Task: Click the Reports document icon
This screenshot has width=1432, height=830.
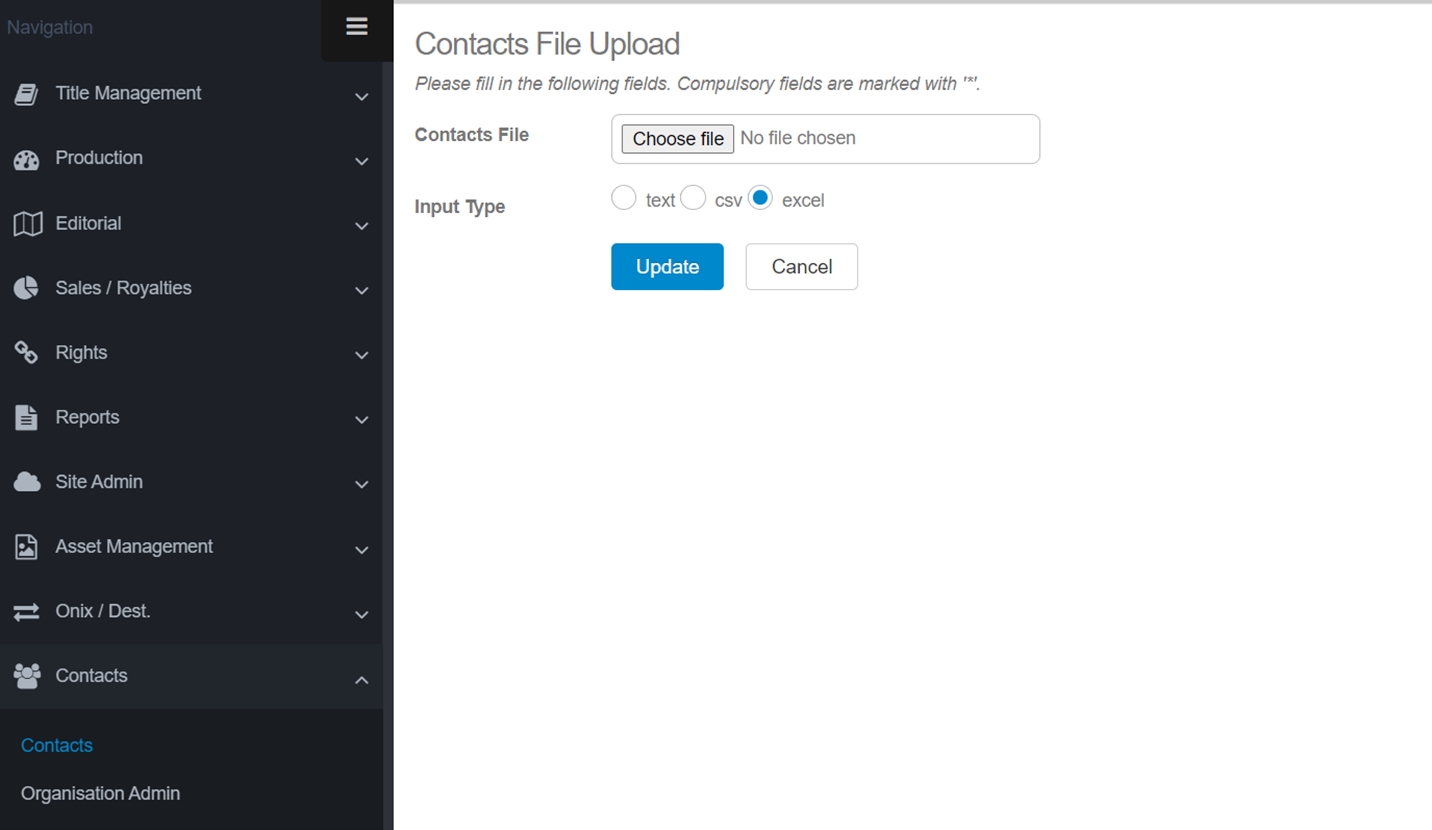Action: [27, 418]
